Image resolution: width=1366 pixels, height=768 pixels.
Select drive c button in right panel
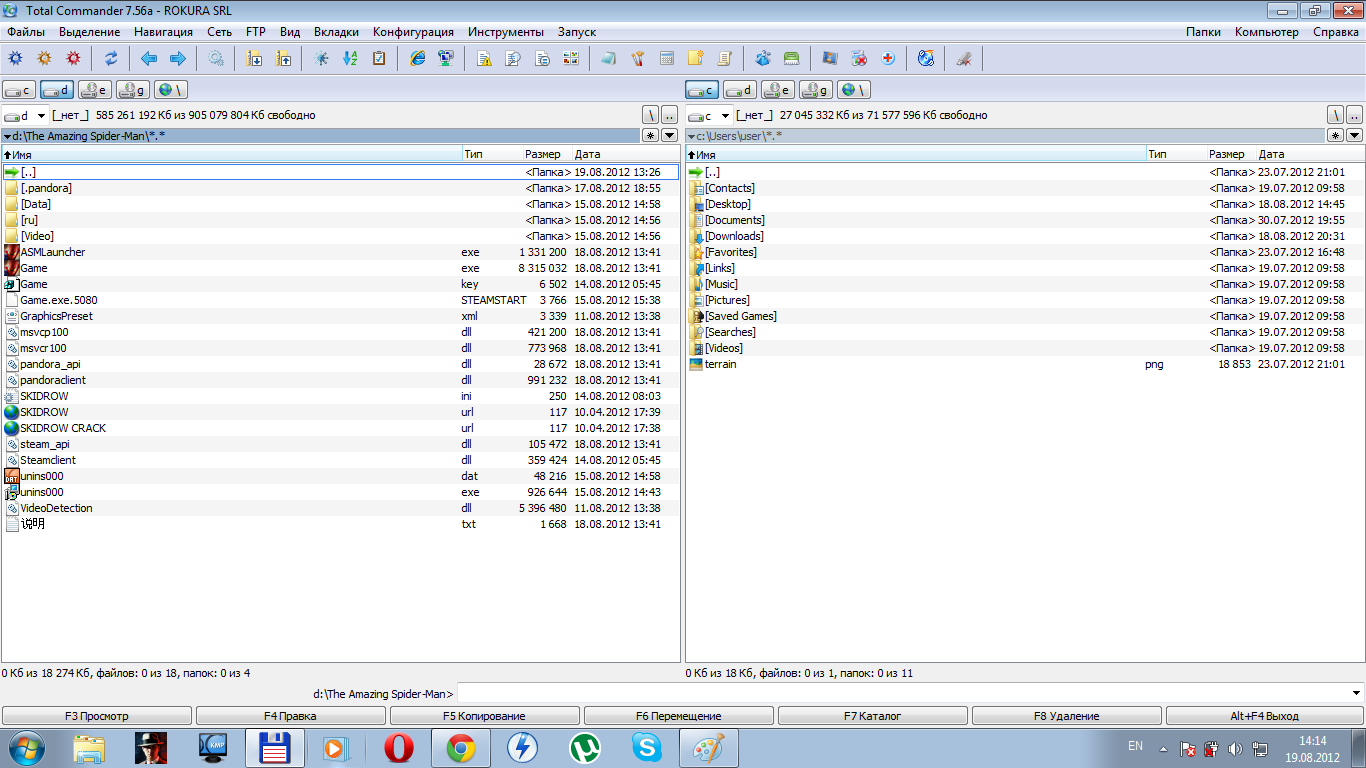point(702,90)
